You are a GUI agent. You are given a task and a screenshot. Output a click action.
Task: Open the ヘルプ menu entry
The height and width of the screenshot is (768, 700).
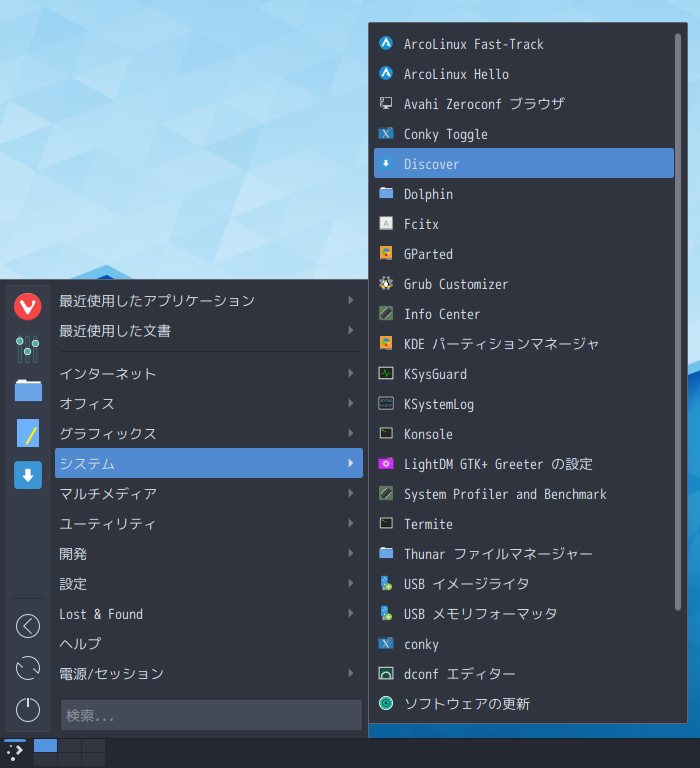coord(209,644)
